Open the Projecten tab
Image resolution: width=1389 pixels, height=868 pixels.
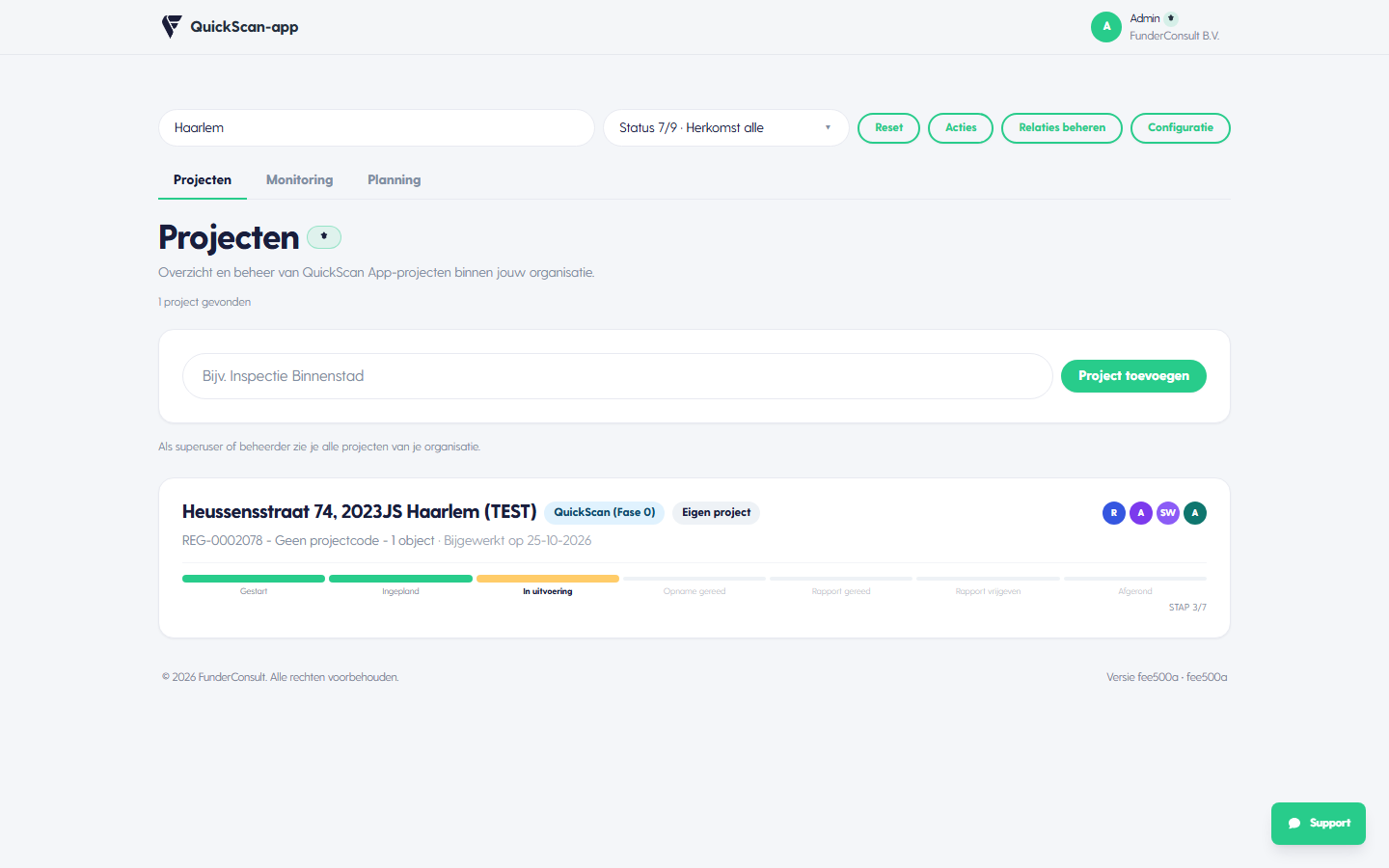203,180
